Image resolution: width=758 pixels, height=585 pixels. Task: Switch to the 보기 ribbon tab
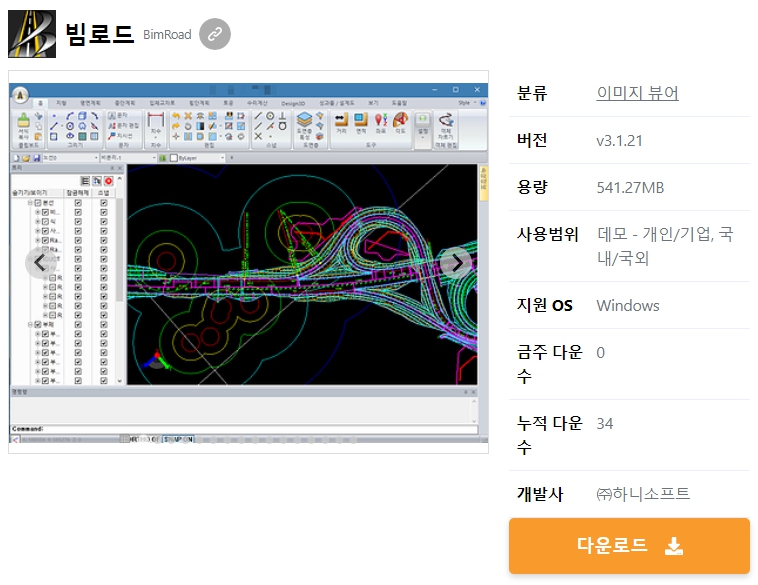tap(373, 103)
